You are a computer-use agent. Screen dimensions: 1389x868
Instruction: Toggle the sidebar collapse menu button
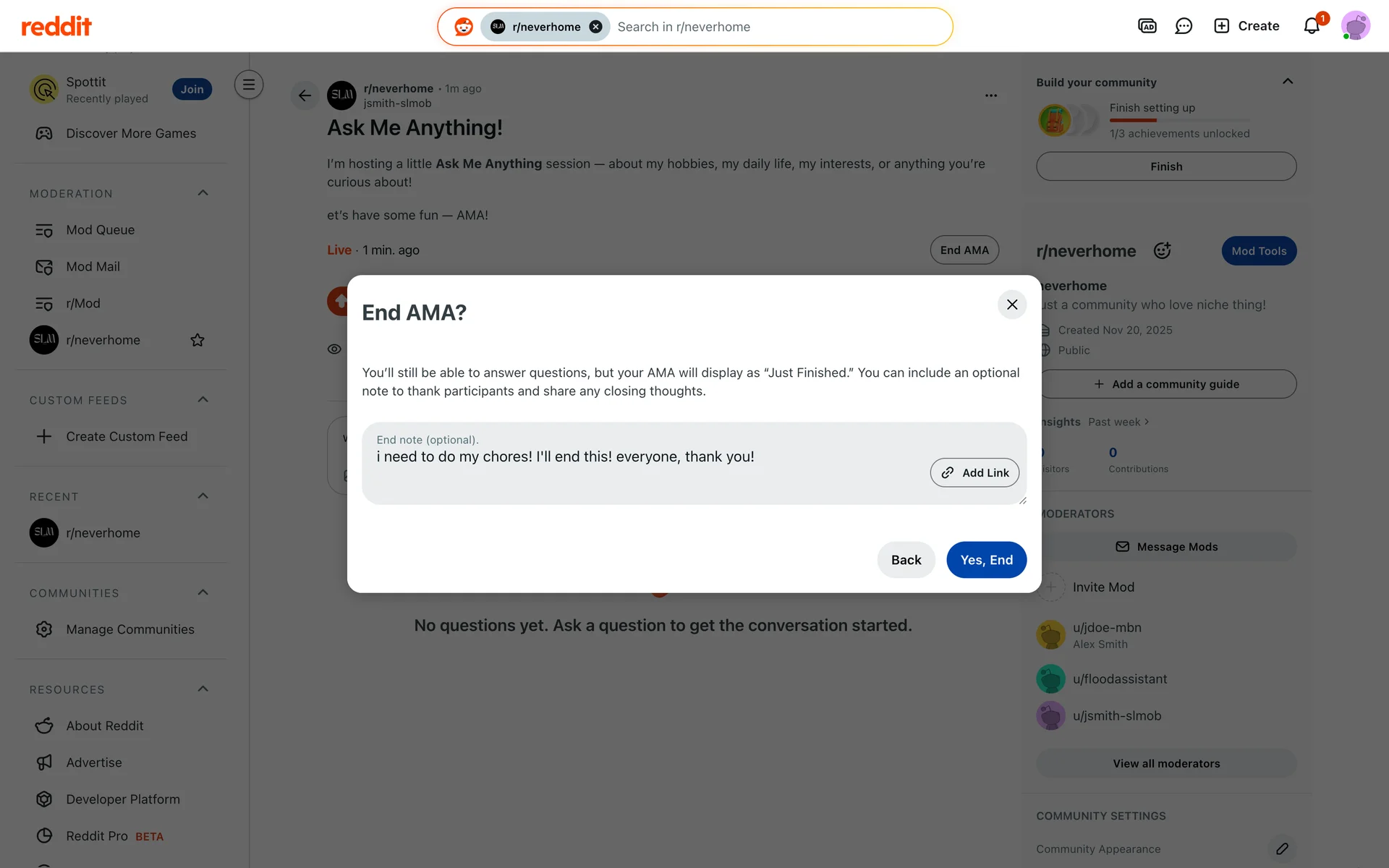(249, 85)
